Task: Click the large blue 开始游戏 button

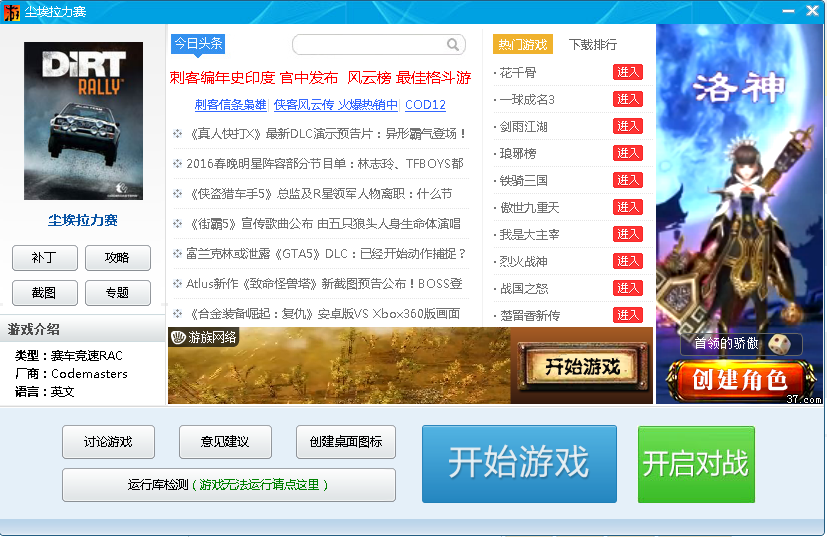Action: pyautogui.click(x=519, y=463)
